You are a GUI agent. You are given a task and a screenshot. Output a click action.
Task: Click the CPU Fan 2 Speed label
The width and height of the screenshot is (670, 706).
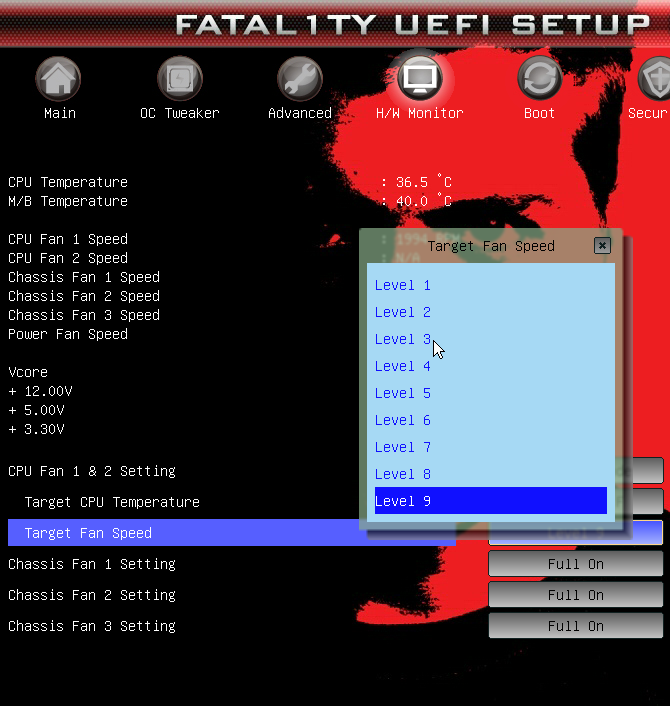coord(68,258)
